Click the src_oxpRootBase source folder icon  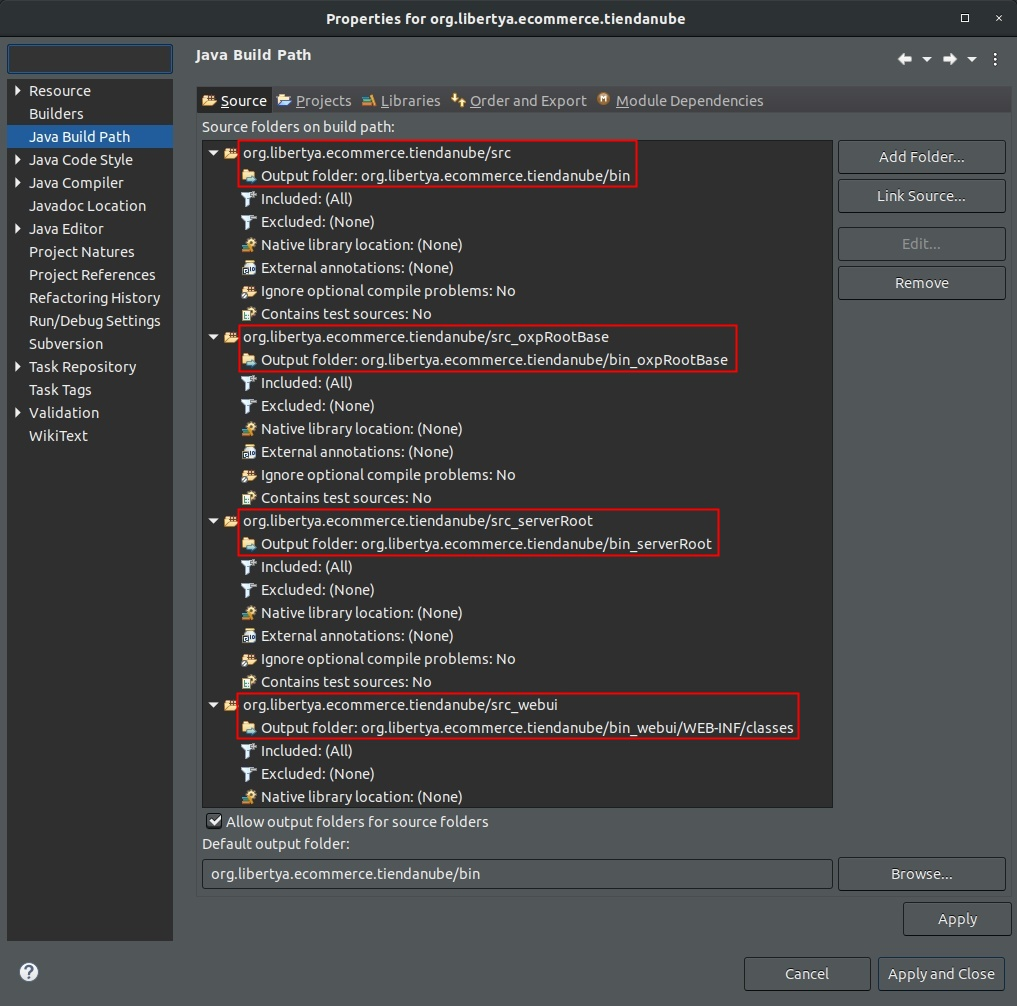tap(231, 337)
